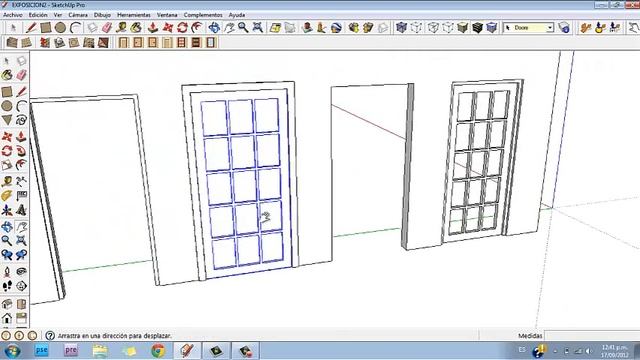This screenshot has width=640, height=360.
Task: Switch to Iso view in left palette
Action: (7, 304)
